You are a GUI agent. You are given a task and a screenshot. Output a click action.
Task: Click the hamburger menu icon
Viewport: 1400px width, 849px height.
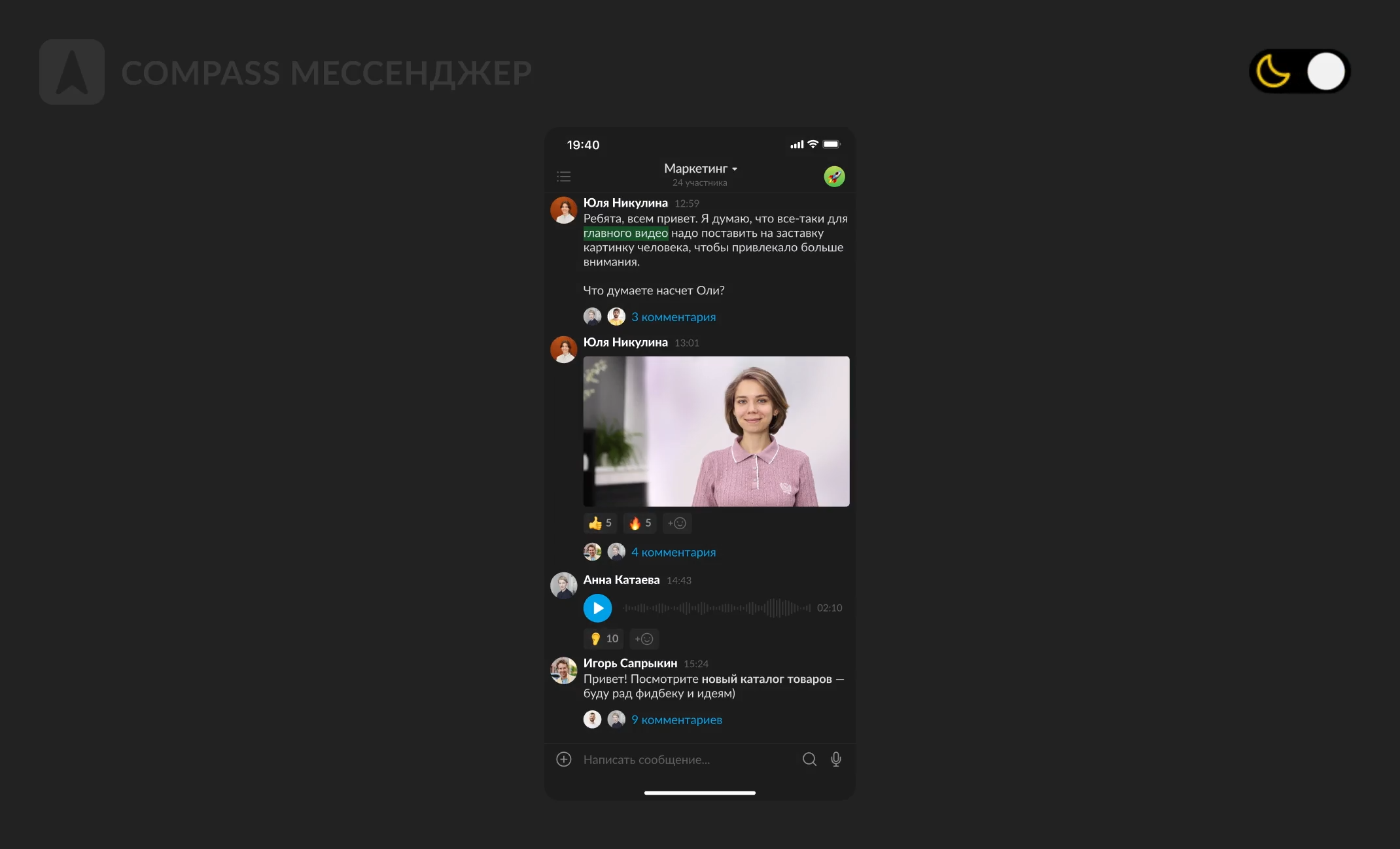click(x=565, y=174)
